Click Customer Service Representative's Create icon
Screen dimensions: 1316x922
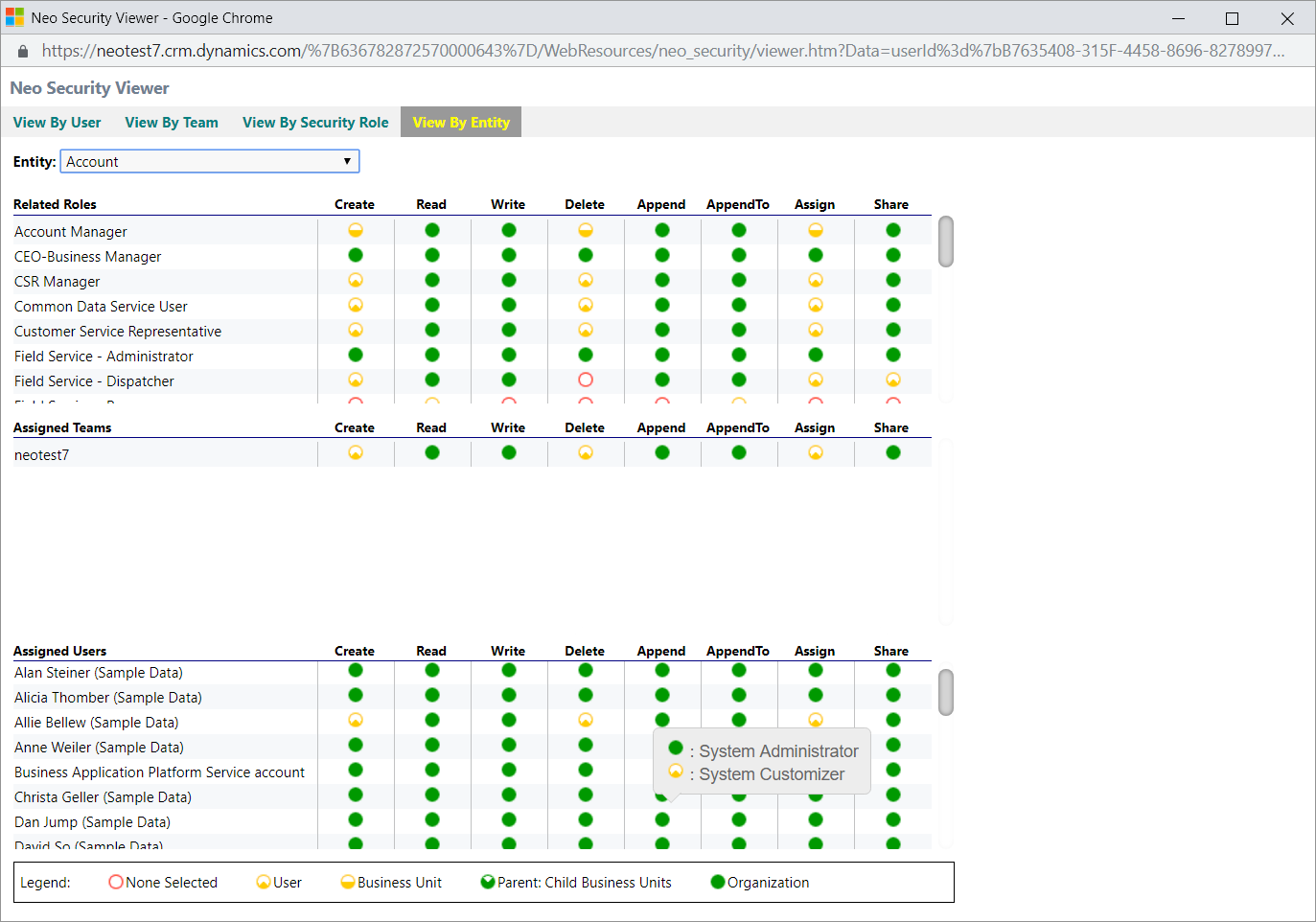[356, 330]
